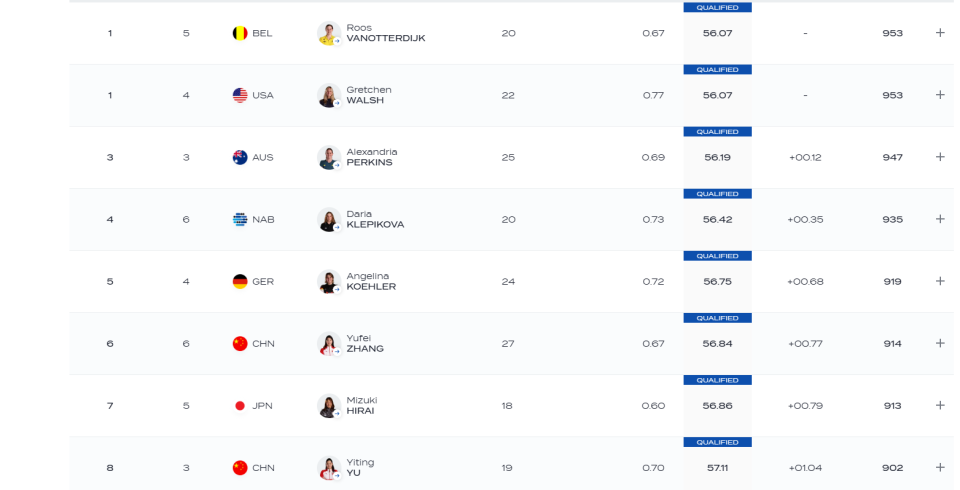Expand Alexandria Perkins' row details

coord(940,157)
